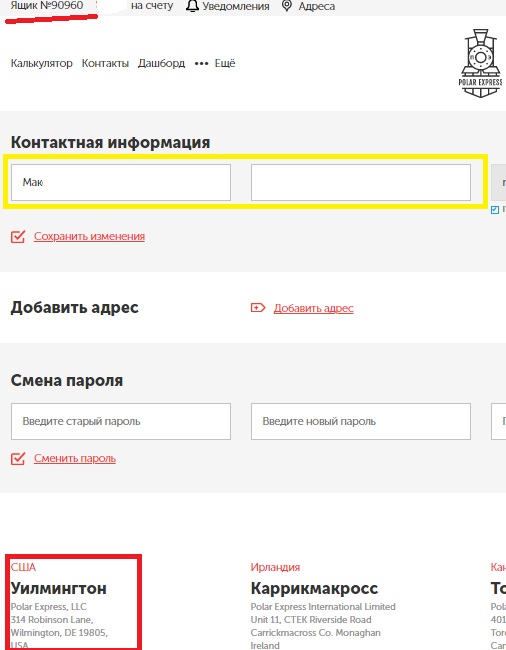The image size is (506, 650).
Task: Open the Polar Express locomotive logo
Action: tap(481, 63)
